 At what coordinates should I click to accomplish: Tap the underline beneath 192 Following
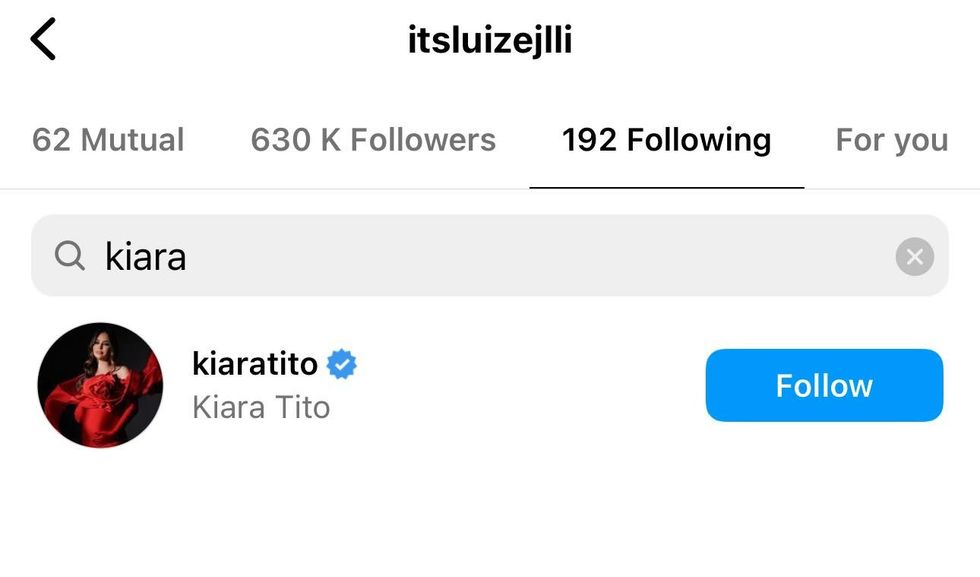pos(667,187)
